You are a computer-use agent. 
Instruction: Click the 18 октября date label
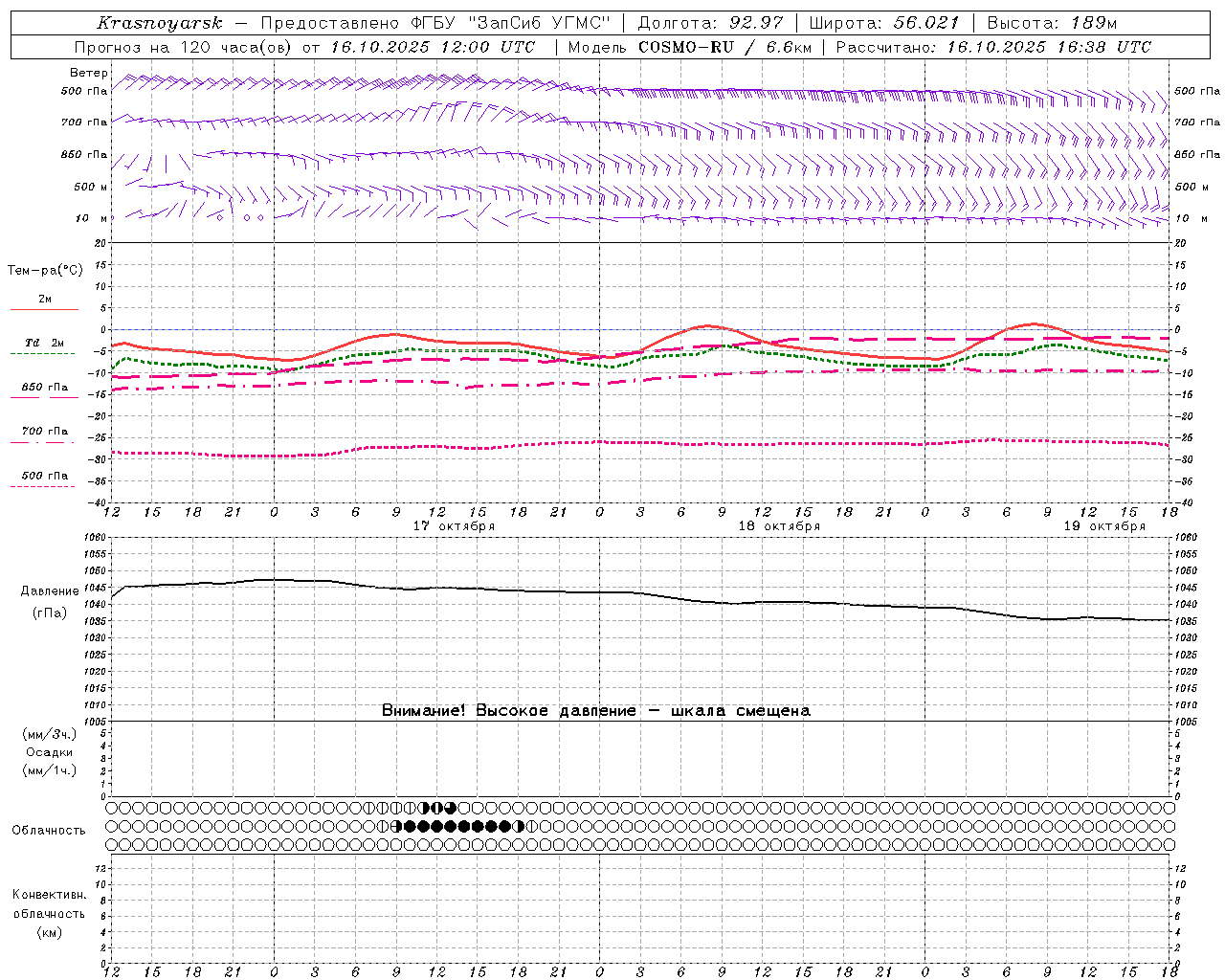779,526
